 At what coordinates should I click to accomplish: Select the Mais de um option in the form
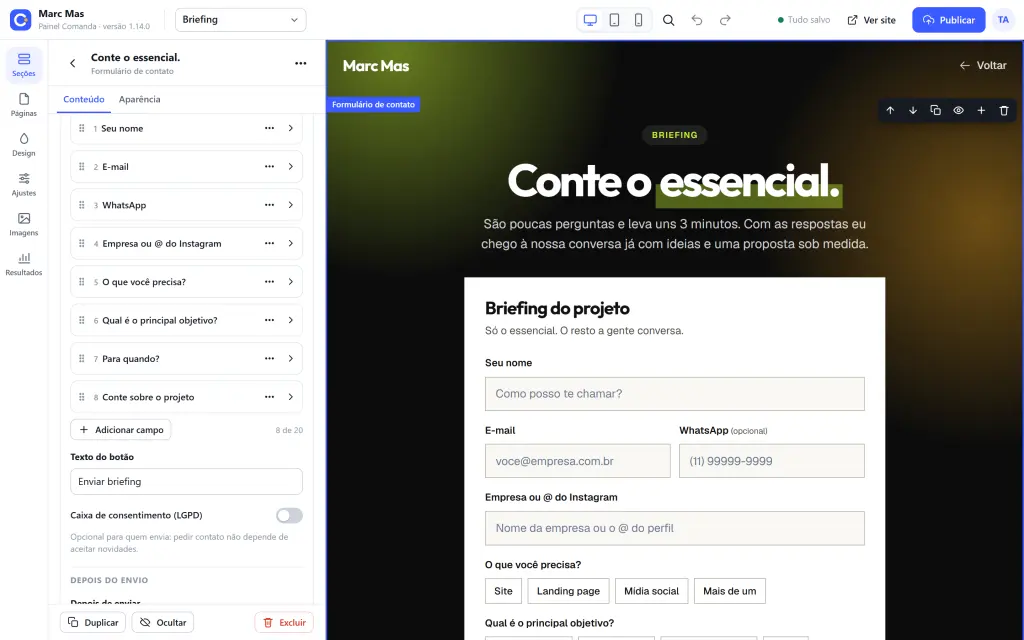[x=729, y=591]
